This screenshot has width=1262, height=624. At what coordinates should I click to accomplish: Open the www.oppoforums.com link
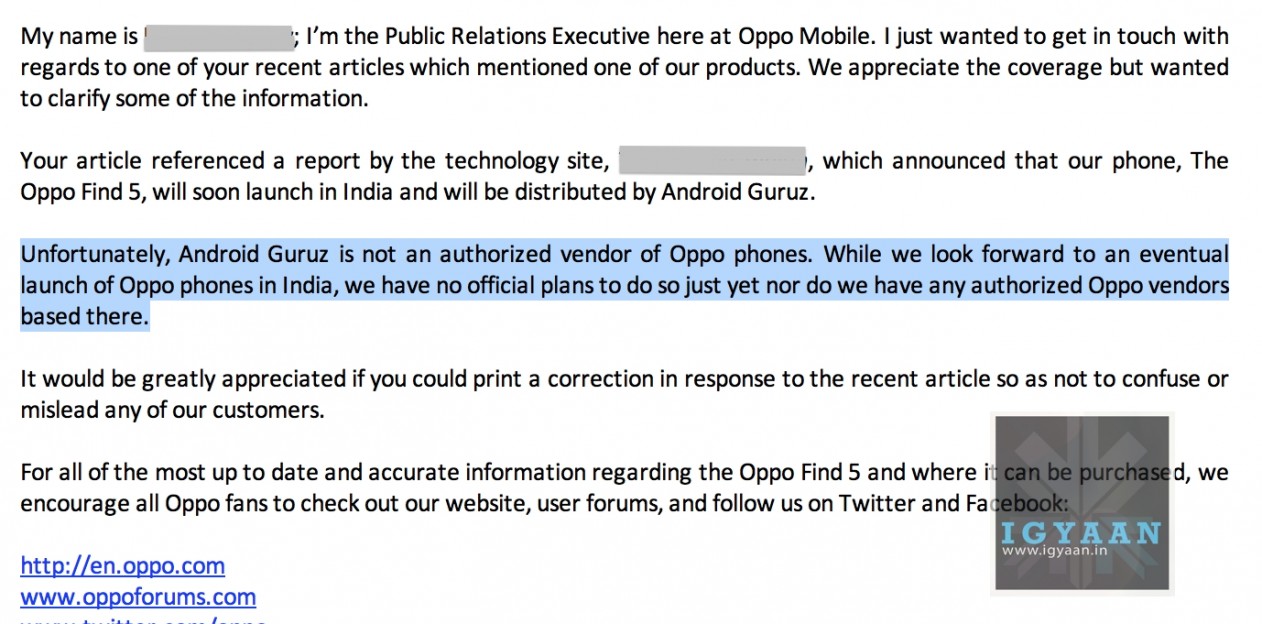[138, 598]
